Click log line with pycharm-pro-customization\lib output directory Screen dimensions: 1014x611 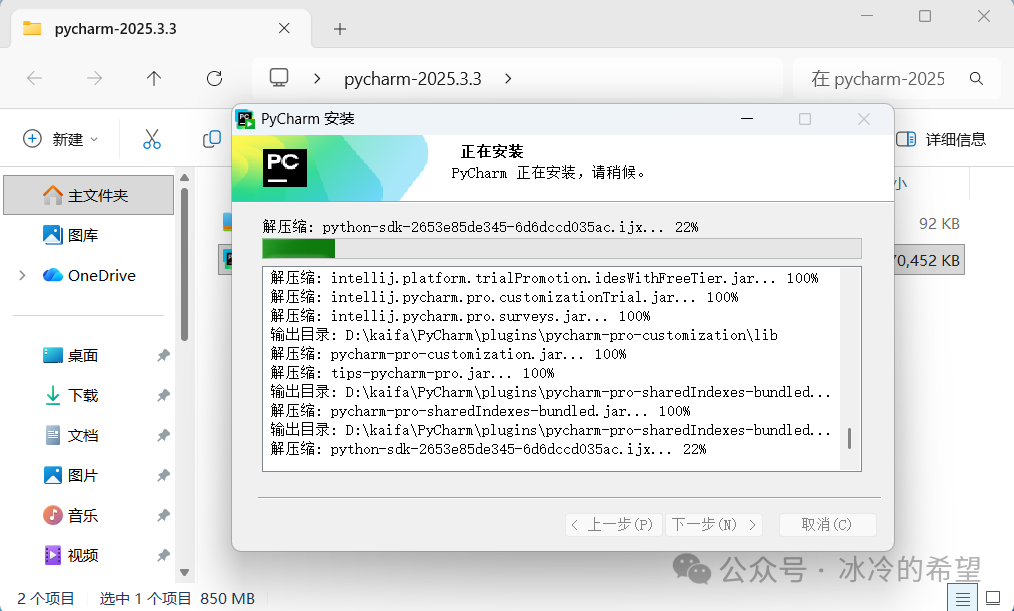(x=524, y=335)
